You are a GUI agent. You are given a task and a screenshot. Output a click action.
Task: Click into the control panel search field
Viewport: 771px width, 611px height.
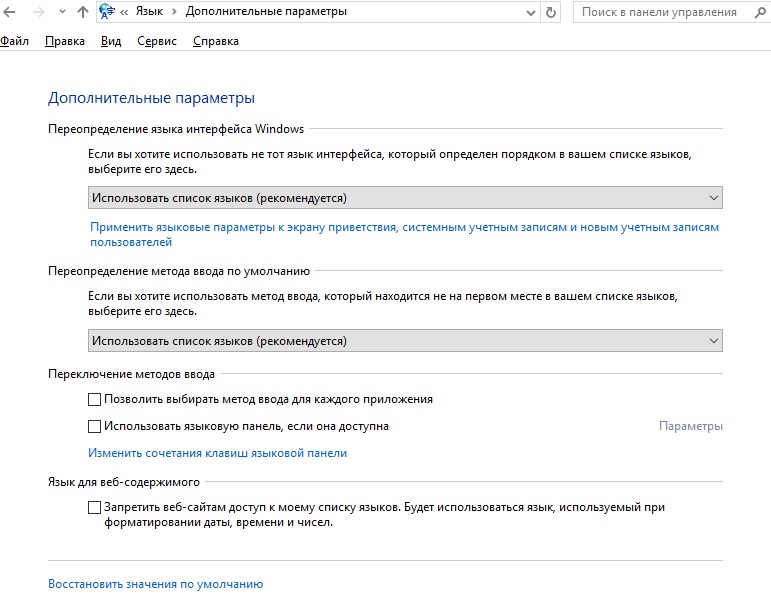tap(658, 13)
